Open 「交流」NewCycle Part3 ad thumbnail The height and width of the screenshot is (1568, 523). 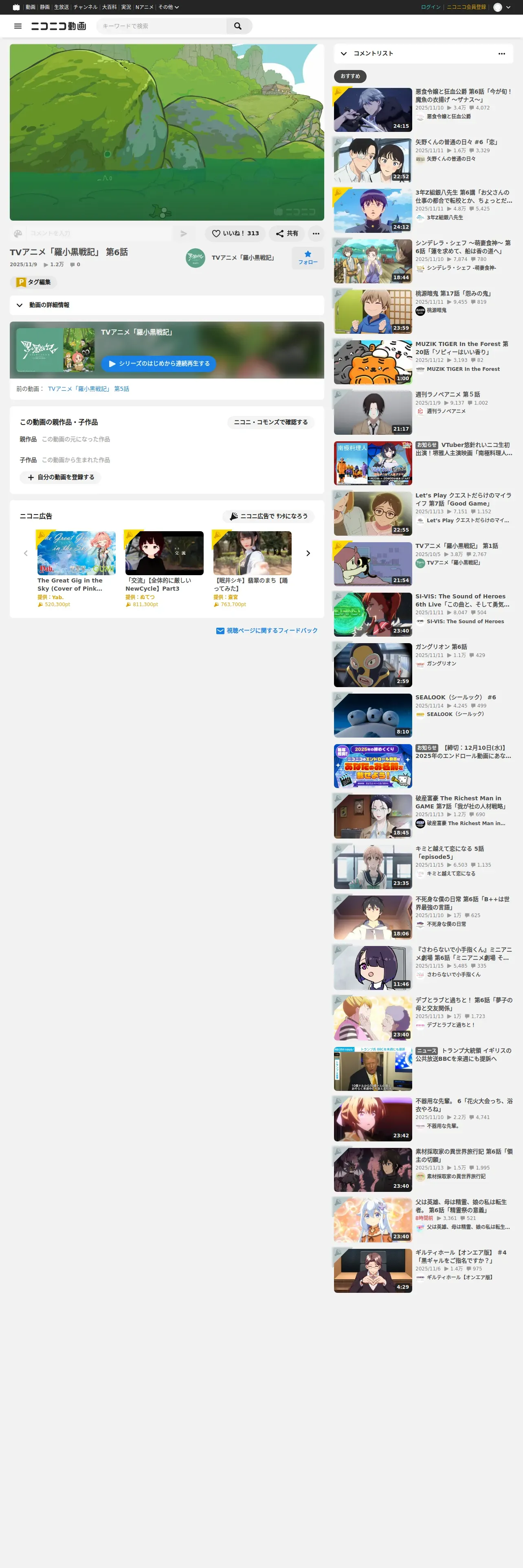[165, 553]
